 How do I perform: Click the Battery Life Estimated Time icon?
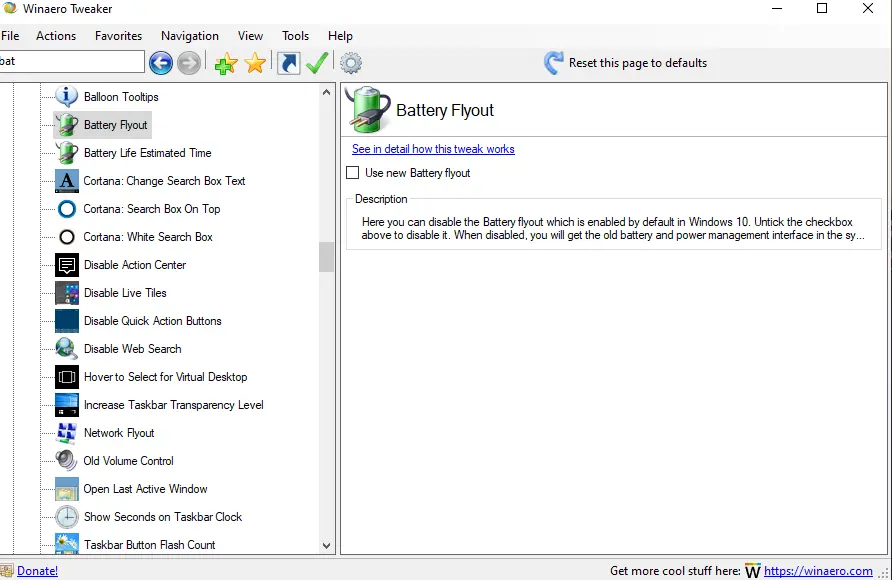click(67, 152)
